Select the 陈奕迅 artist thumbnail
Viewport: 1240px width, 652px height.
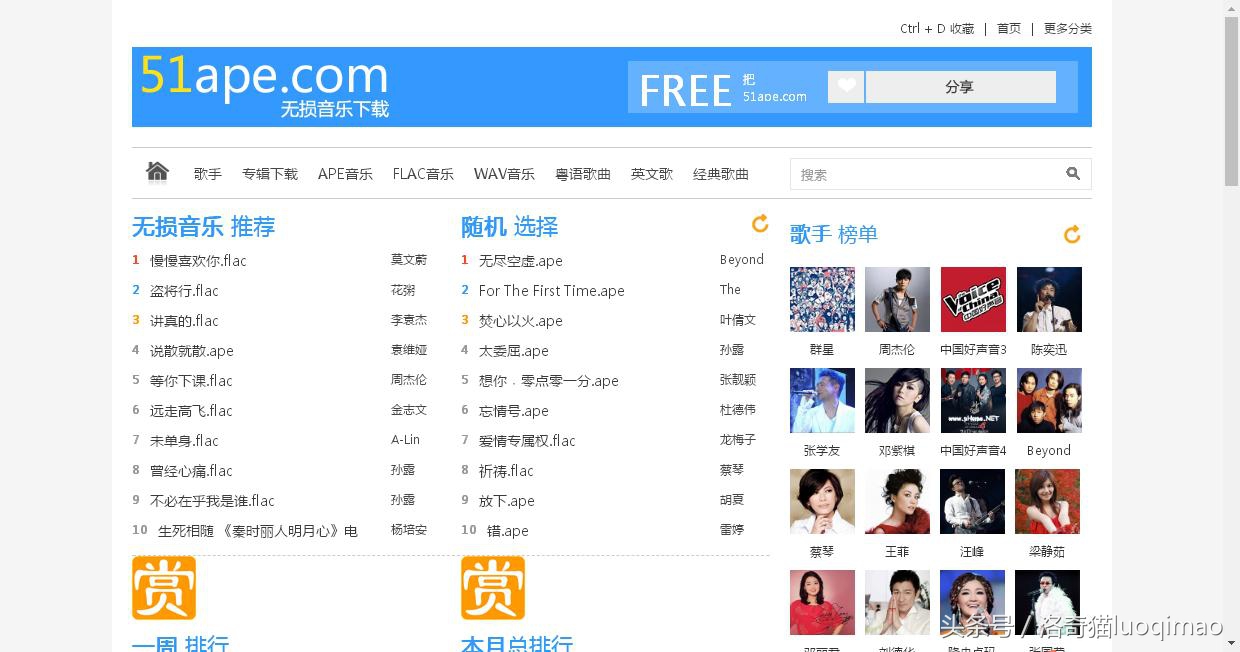pyautogui.click(x=1048, y=299)
